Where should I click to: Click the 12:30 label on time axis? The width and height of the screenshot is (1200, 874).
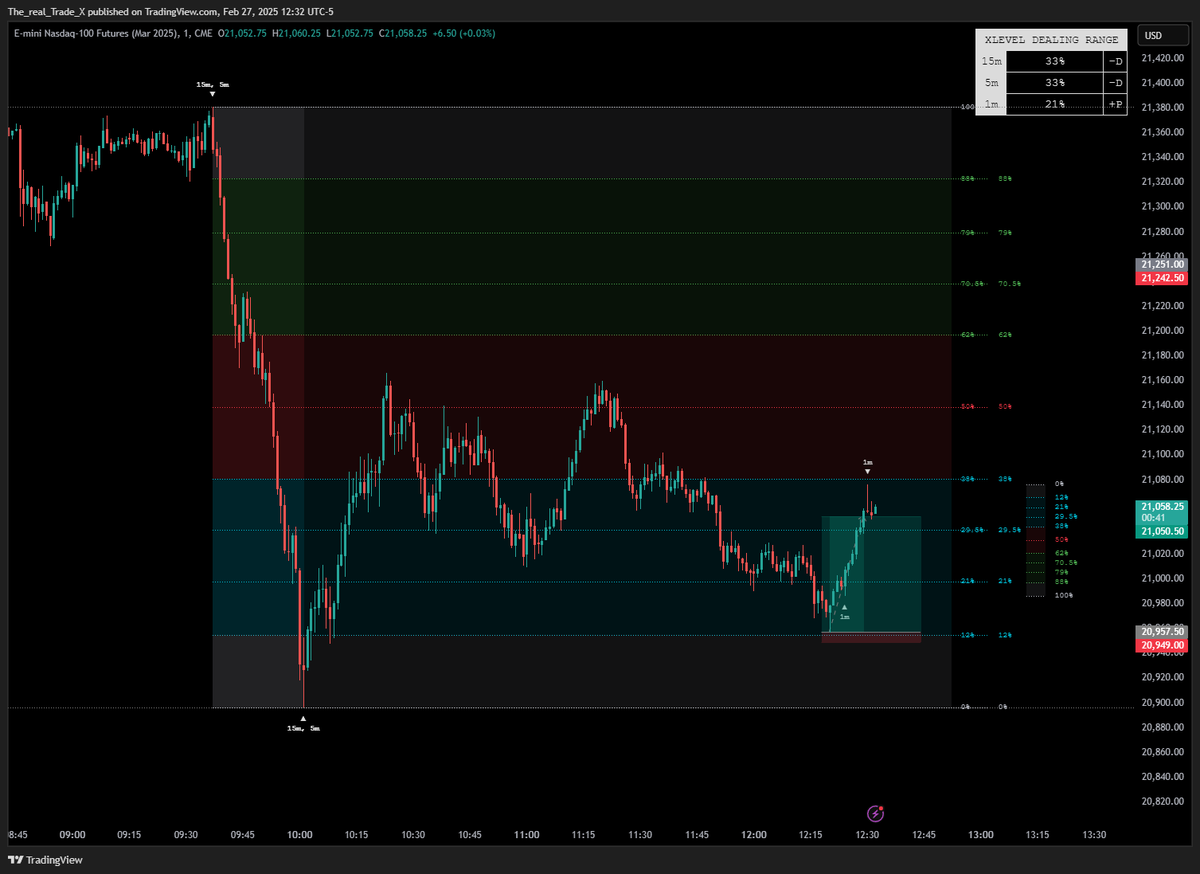pyautogui.click(x=867, y=835)
